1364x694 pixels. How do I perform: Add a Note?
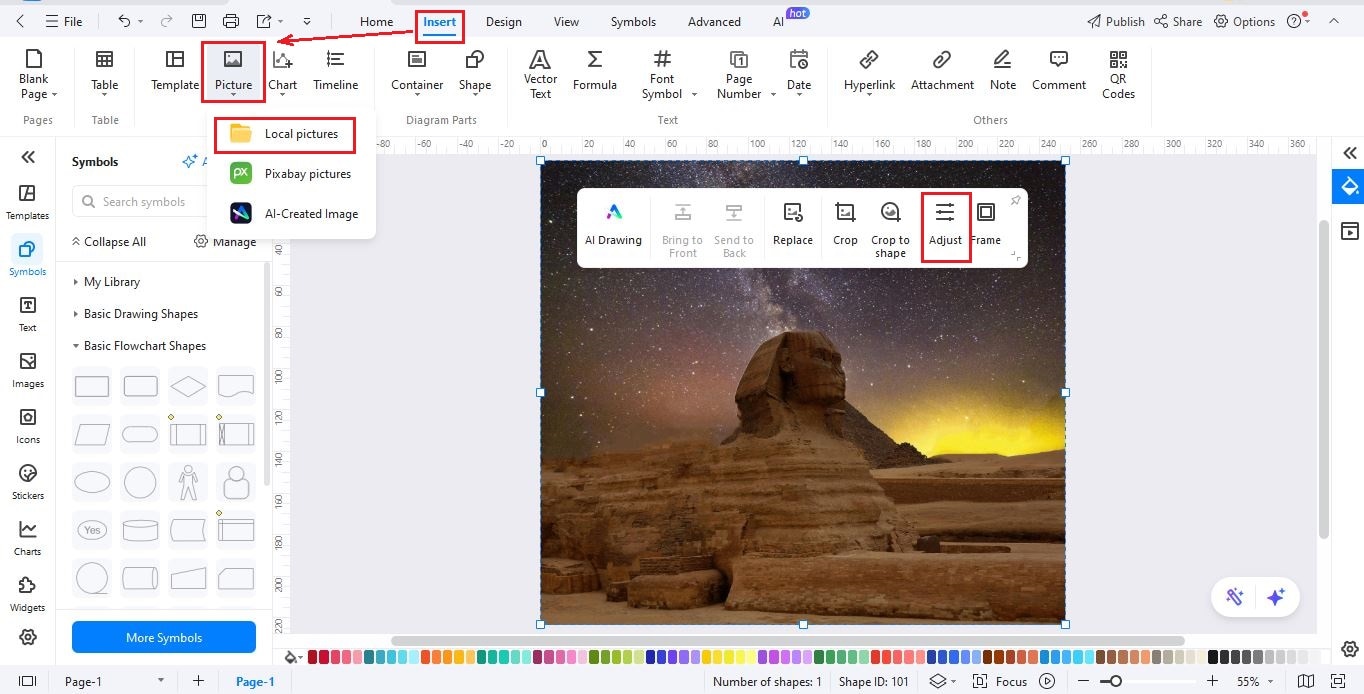pos(1002,72)
